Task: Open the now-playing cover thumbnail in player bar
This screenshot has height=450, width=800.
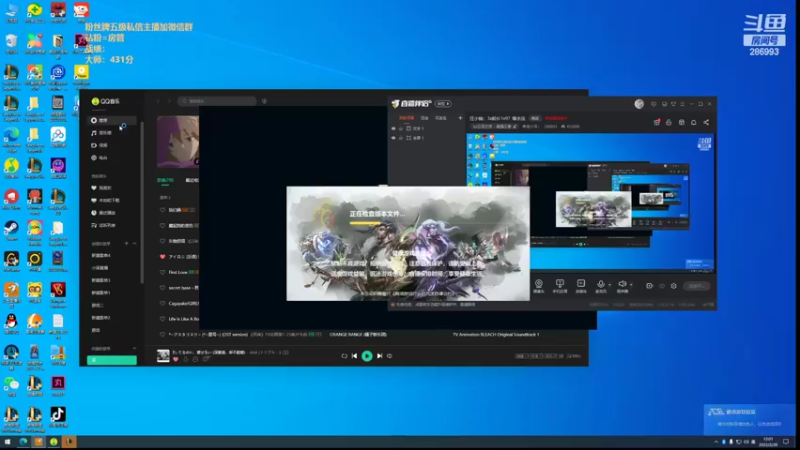Action: tap(163, 356)
